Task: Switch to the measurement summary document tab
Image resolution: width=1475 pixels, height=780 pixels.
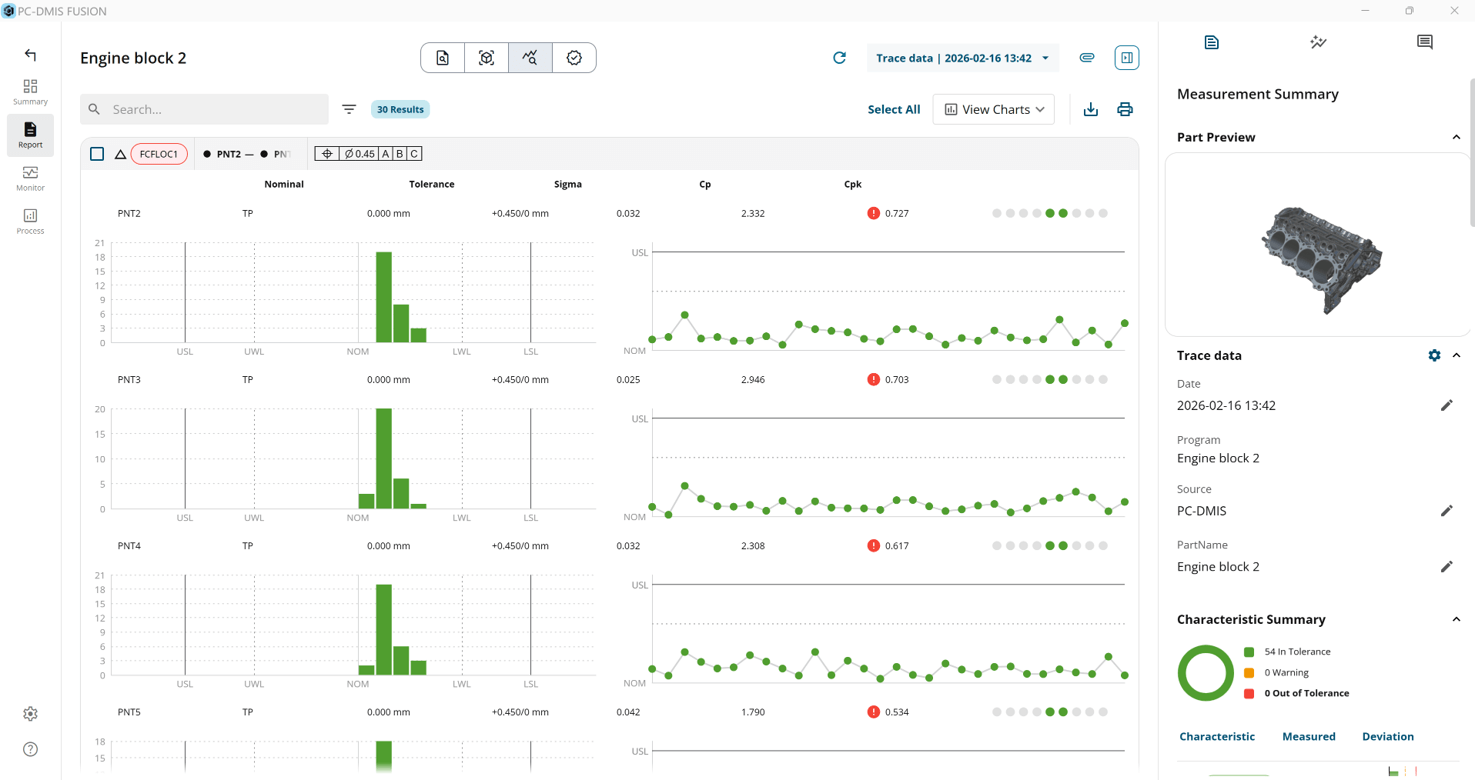Action: 1211,42
